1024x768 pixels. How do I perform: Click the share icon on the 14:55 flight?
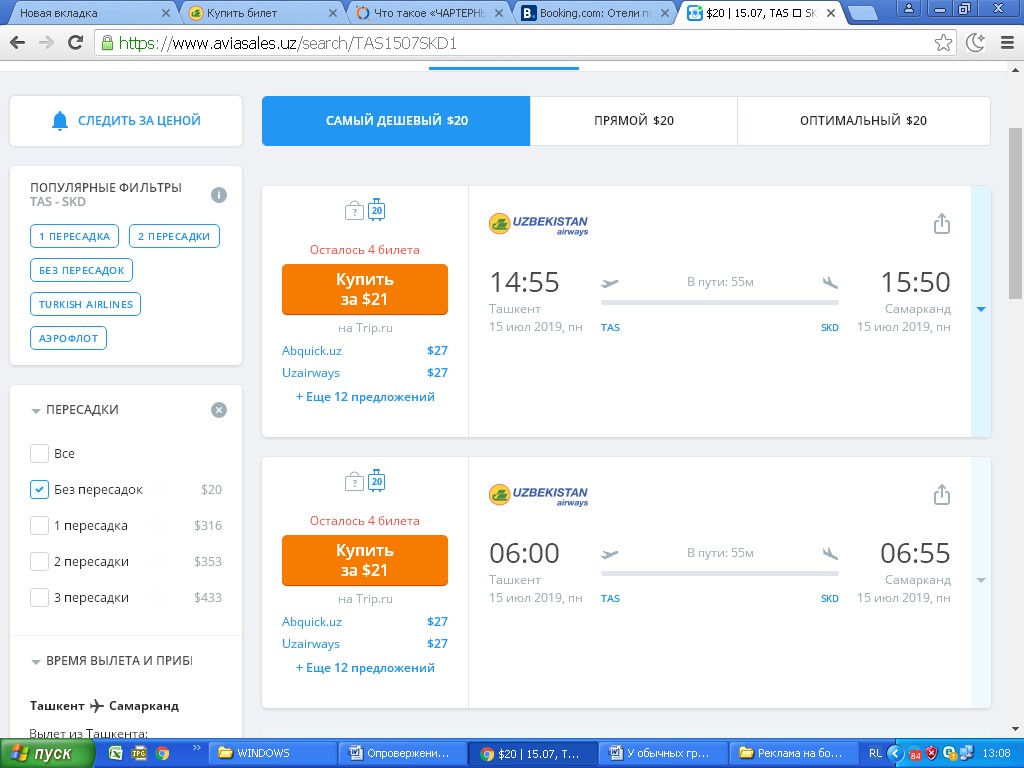941,224
